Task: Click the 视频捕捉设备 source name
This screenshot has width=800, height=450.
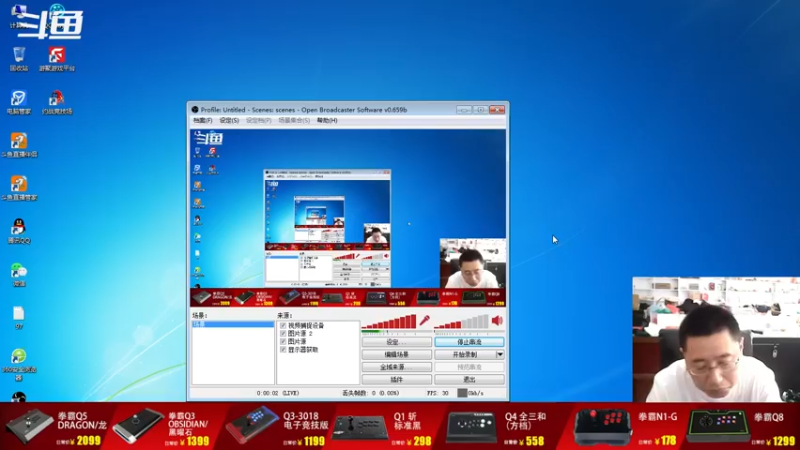Action: click(306, 326)
